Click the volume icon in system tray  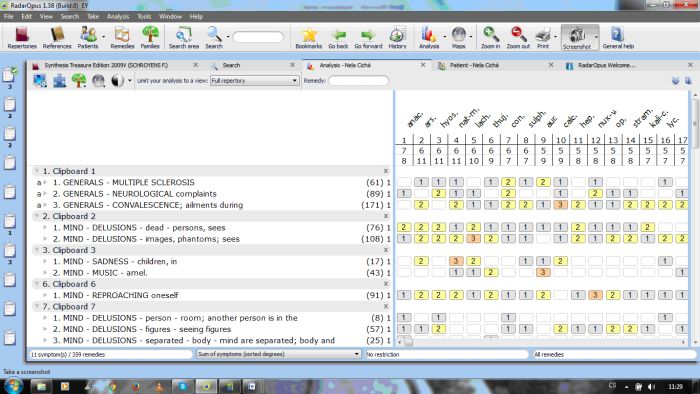[651, 386]
